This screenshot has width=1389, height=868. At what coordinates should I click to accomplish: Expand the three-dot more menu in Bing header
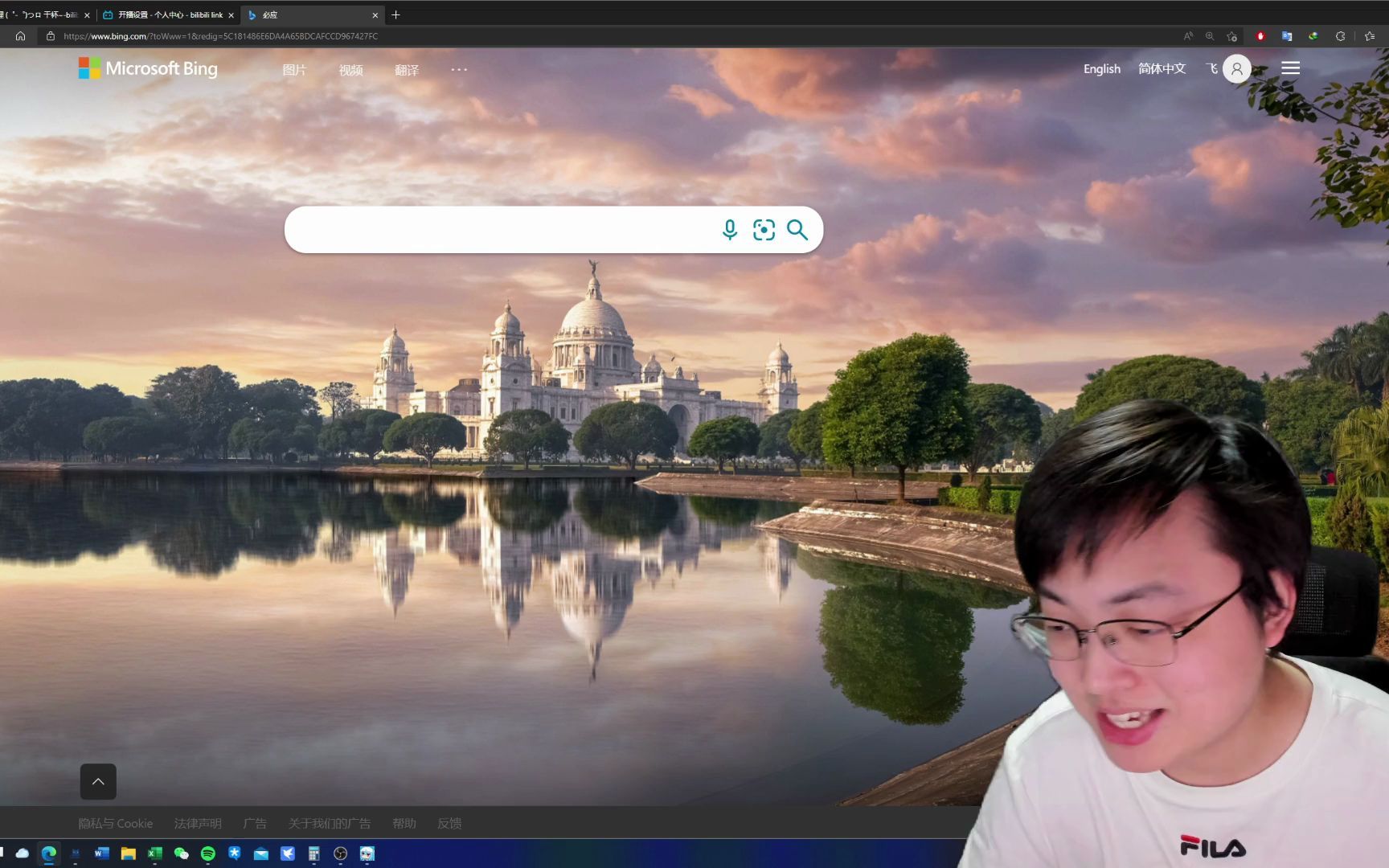pyautogui.click(x=459, y=69)
